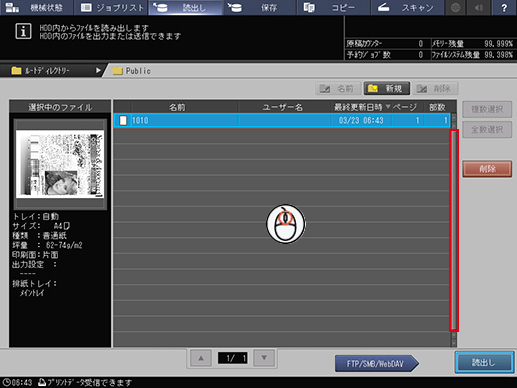Click the speaker volume icon

pos(479,7)
